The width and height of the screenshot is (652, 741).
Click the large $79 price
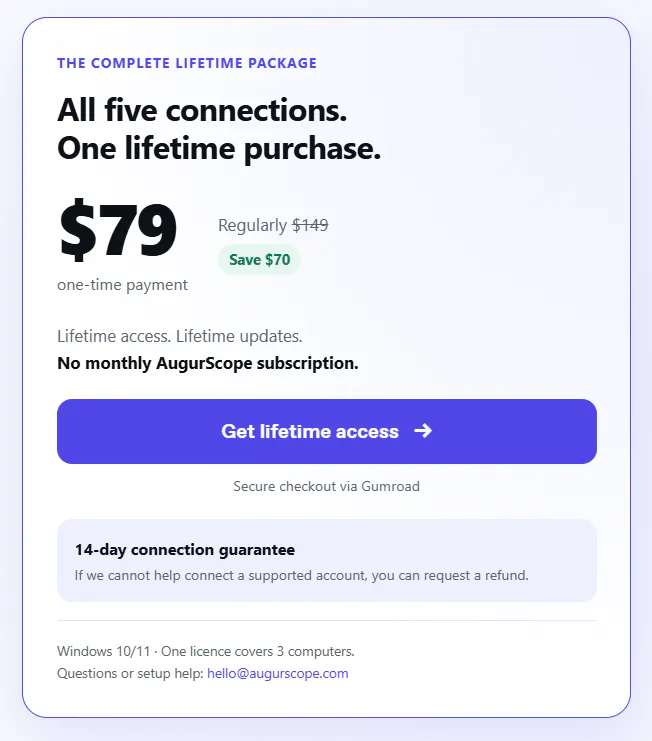click(117, 230)
